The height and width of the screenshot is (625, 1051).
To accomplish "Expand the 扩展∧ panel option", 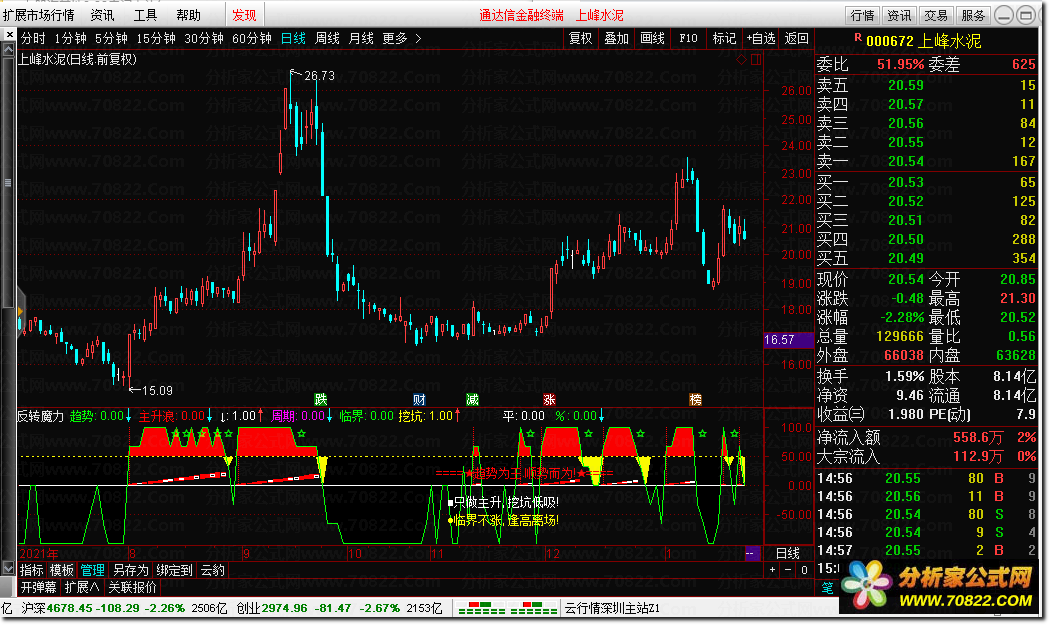I will tap(82, 587).
